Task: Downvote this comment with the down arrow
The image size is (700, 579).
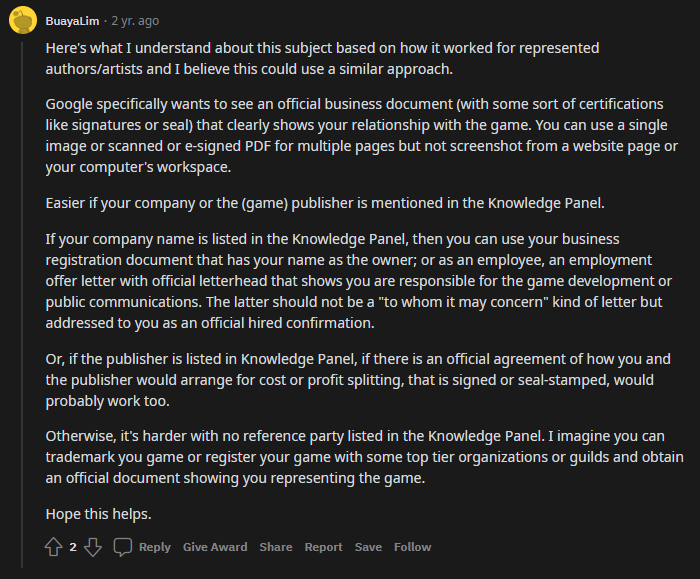Action: (x=93, y=547)
